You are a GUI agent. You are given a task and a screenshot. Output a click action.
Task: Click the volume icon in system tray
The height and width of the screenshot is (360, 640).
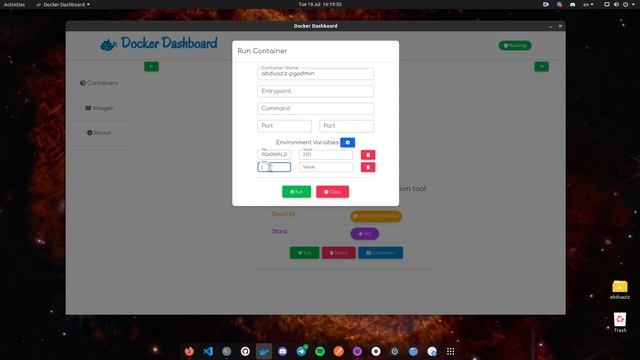coord(616,4)
